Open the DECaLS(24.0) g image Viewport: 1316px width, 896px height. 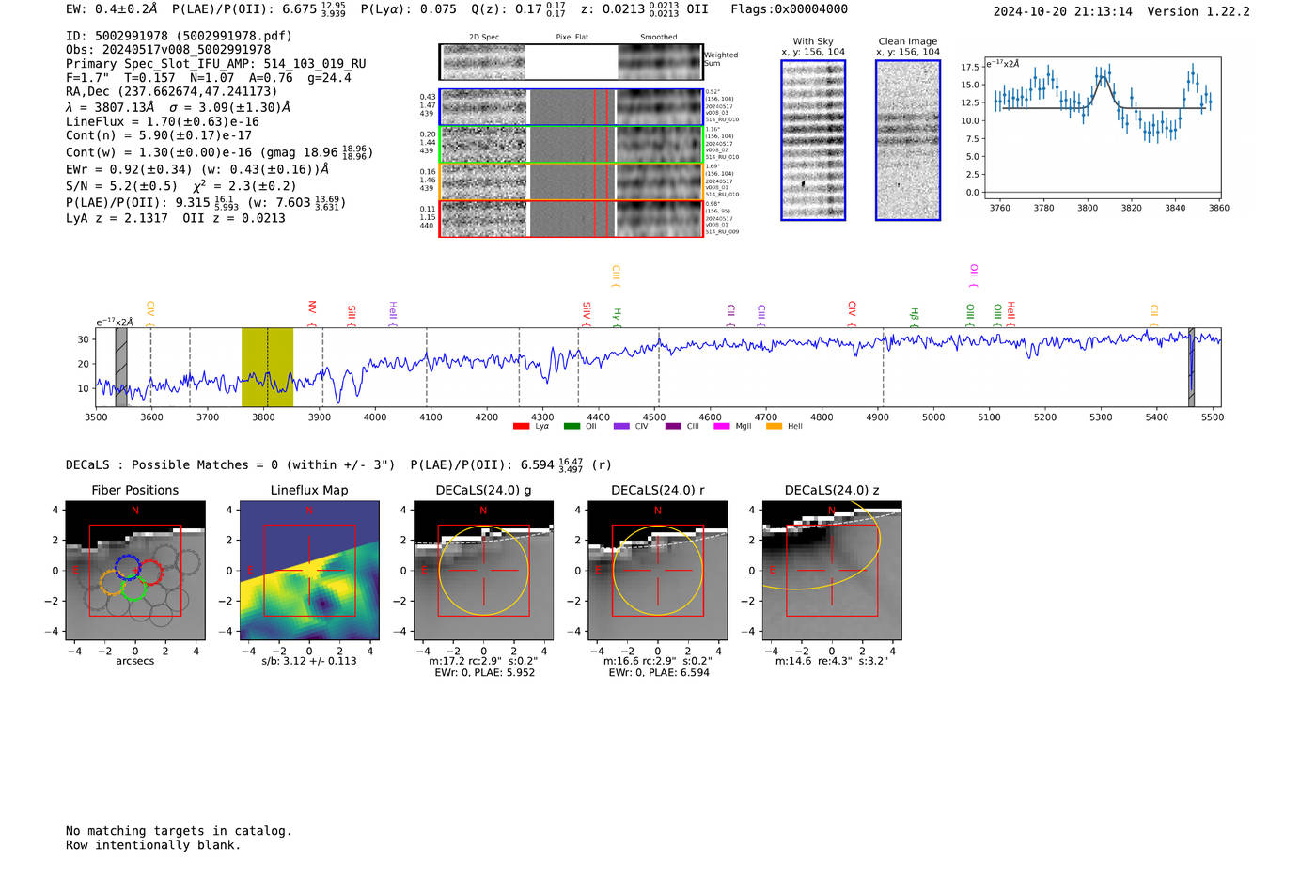pos(483,570)
